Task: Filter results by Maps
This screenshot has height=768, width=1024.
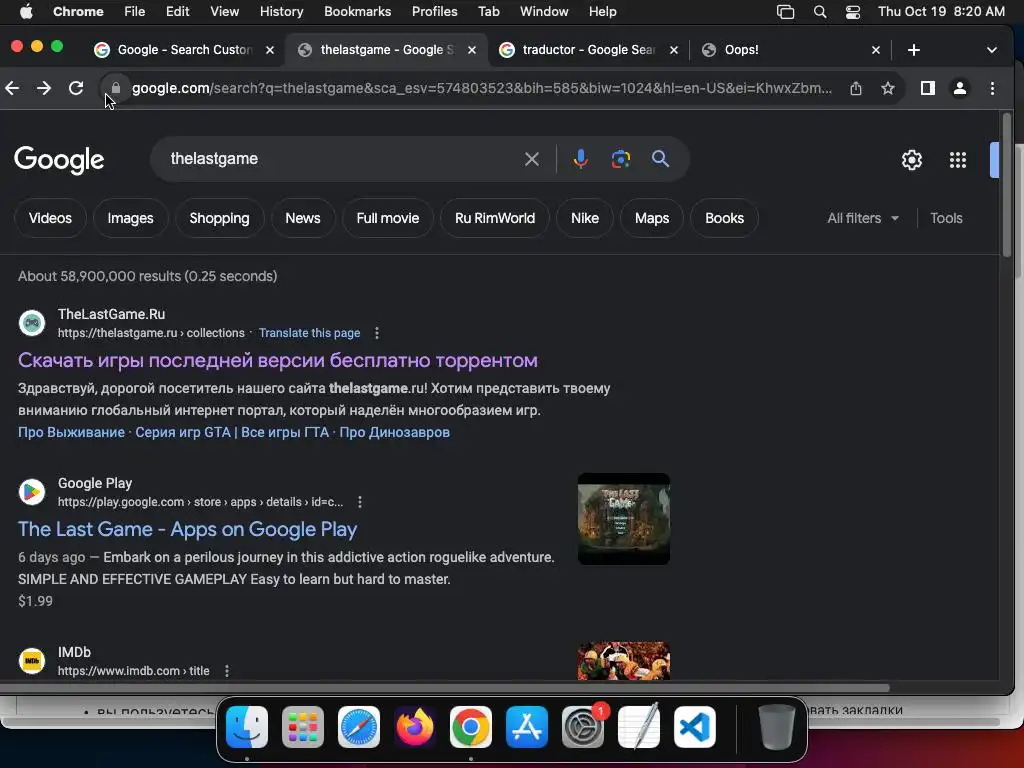Action: coord(652,218)
